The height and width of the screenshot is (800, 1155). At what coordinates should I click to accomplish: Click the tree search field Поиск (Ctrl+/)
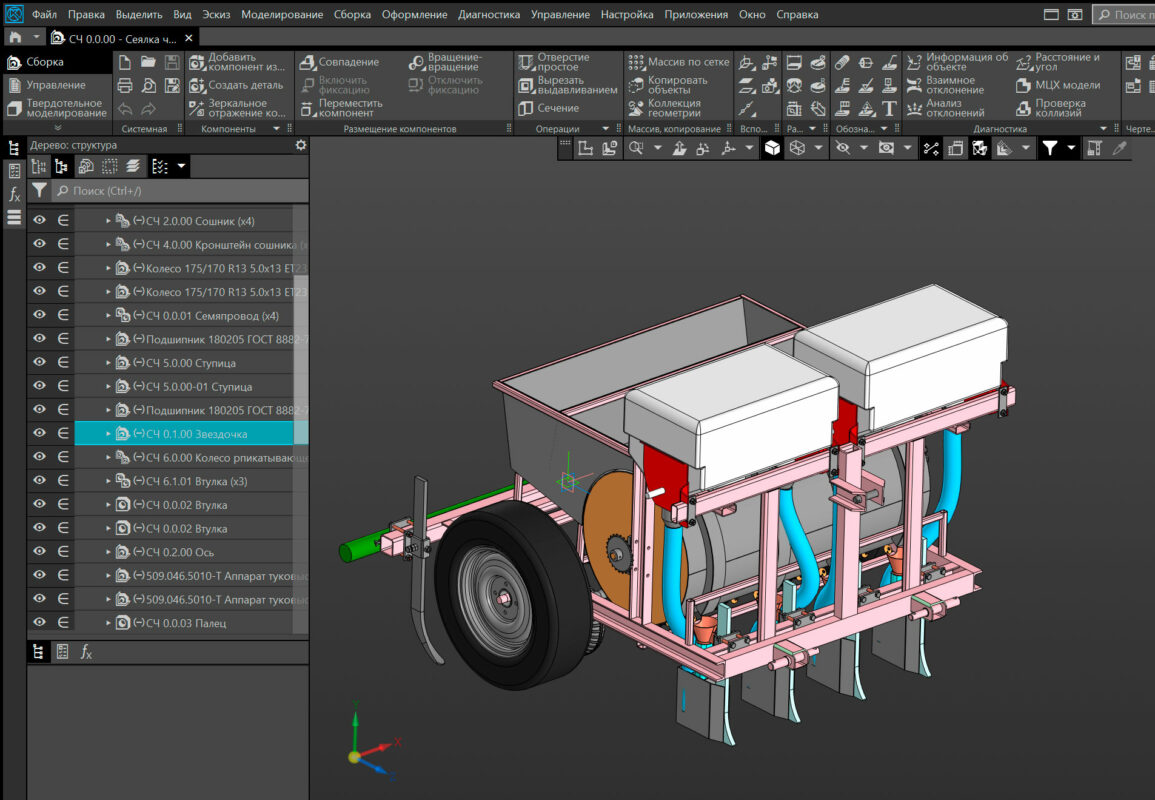click(x=180, y=191)
